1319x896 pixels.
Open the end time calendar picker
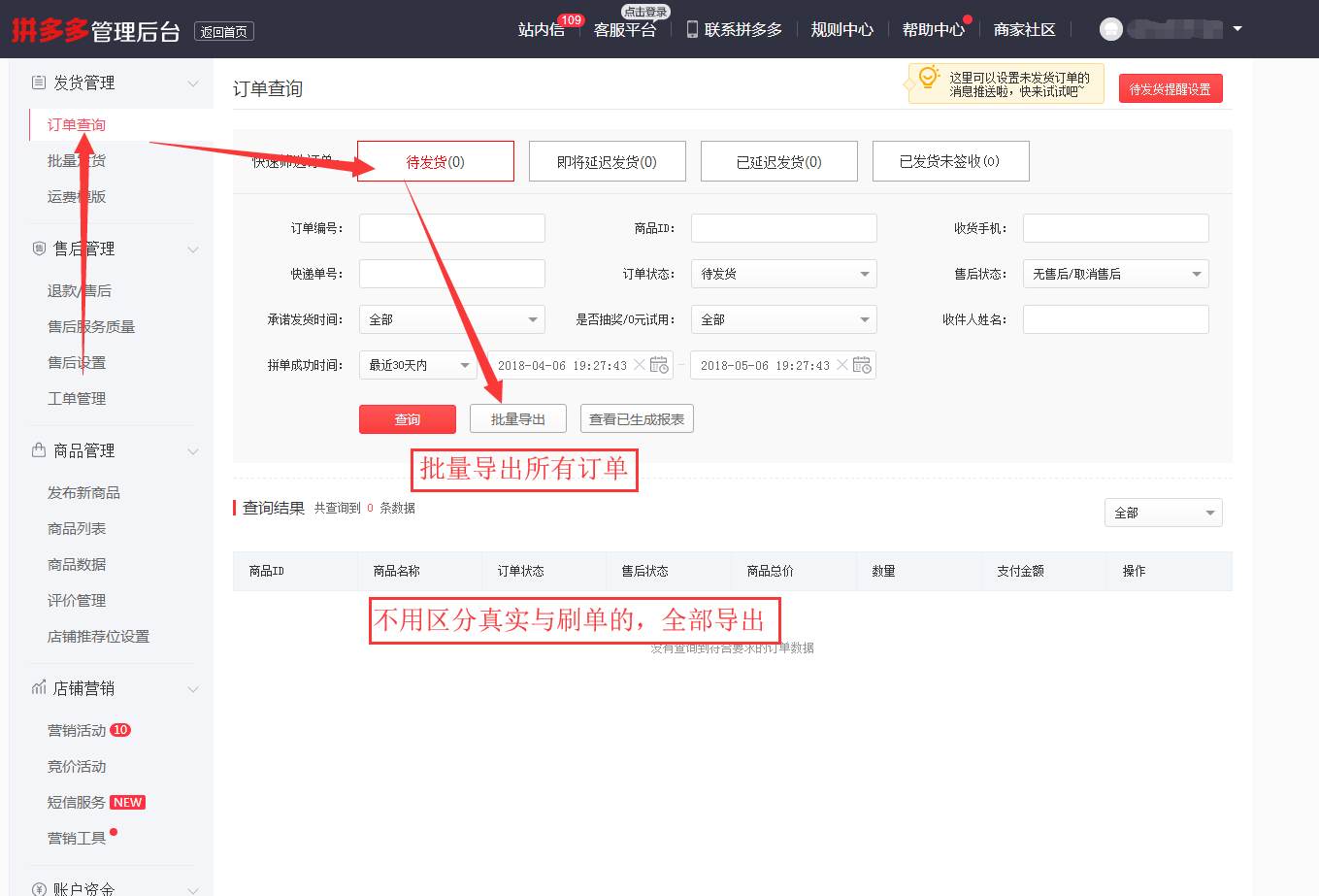tap(862, 365)
